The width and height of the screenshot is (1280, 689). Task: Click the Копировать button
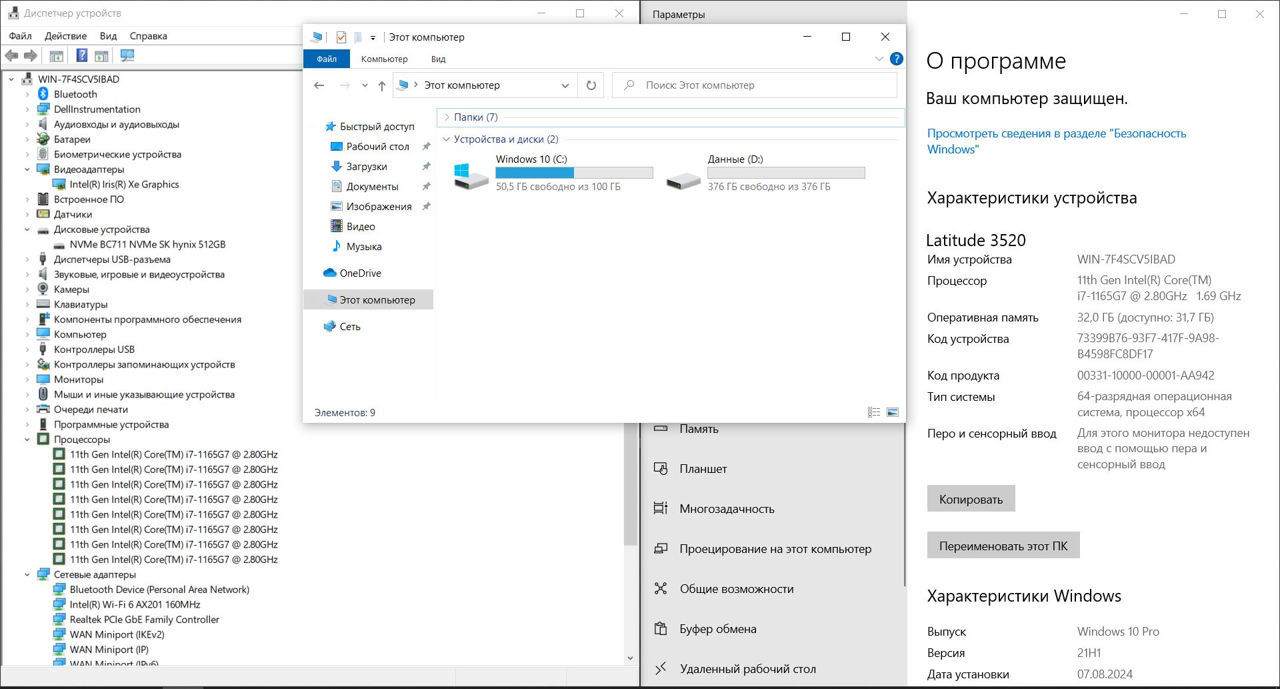pyautogui.click(x=970, y=499)
